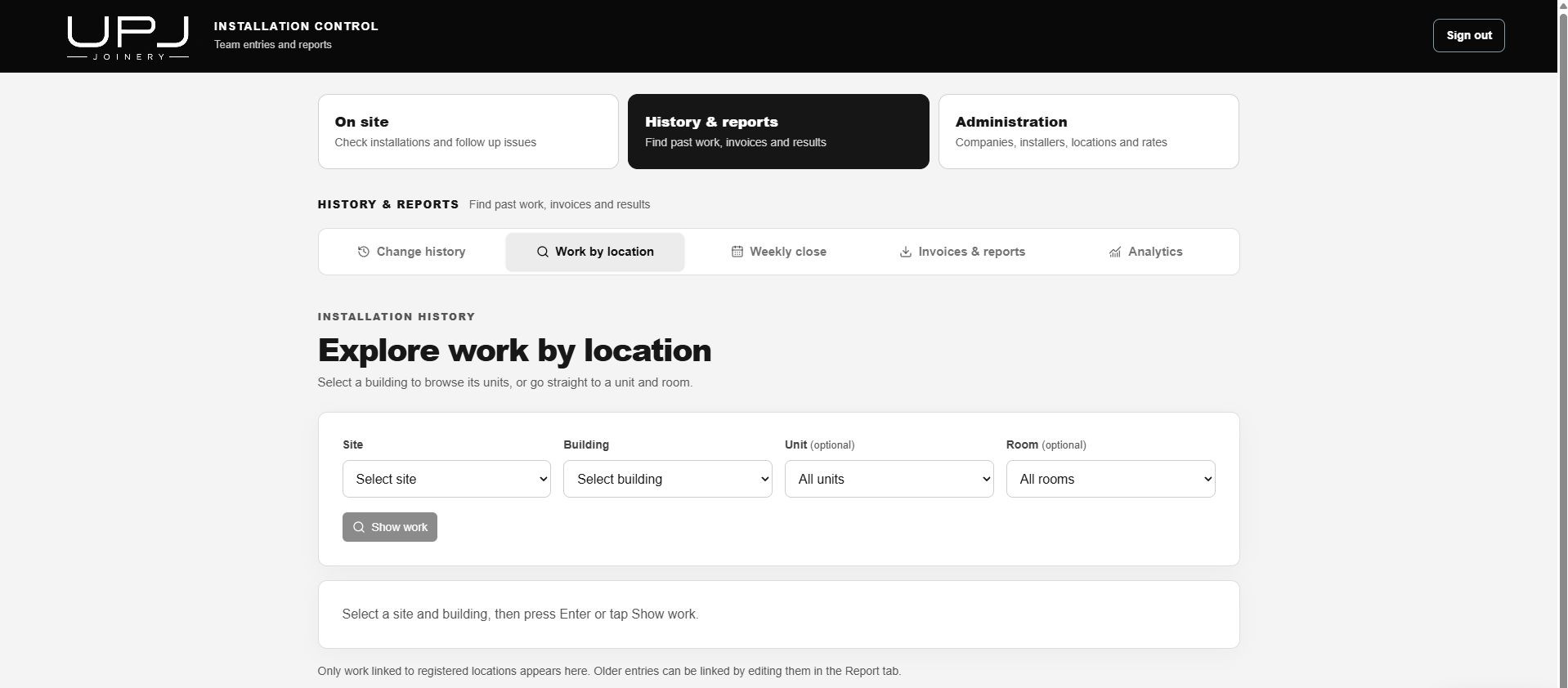
Task: Switch to the On site section
Action: click(468, 132)
